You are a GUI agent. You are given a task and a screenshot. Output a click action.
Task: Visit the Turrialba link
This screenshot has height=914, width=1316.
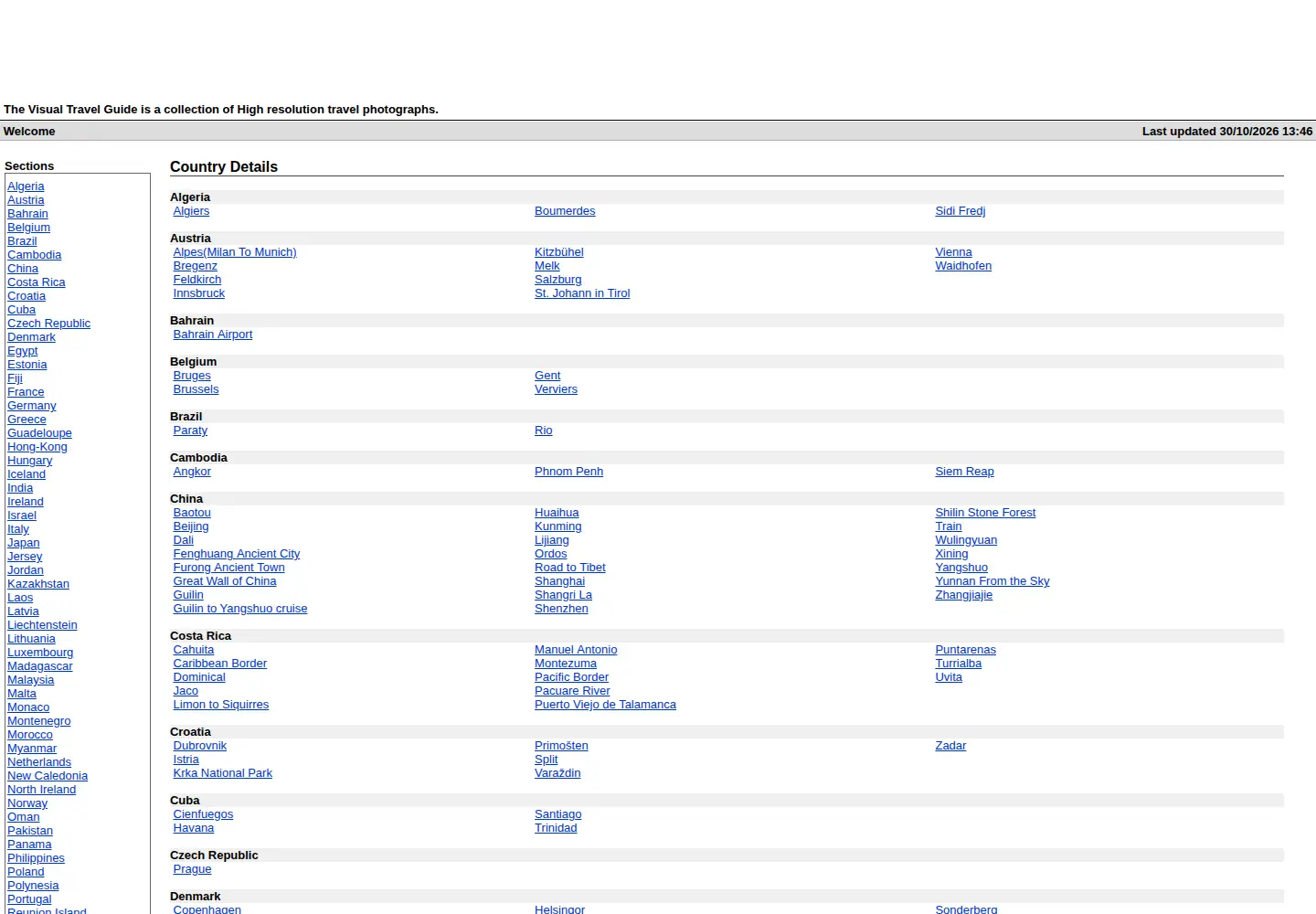pyautogui.click(x=958, y=664)
